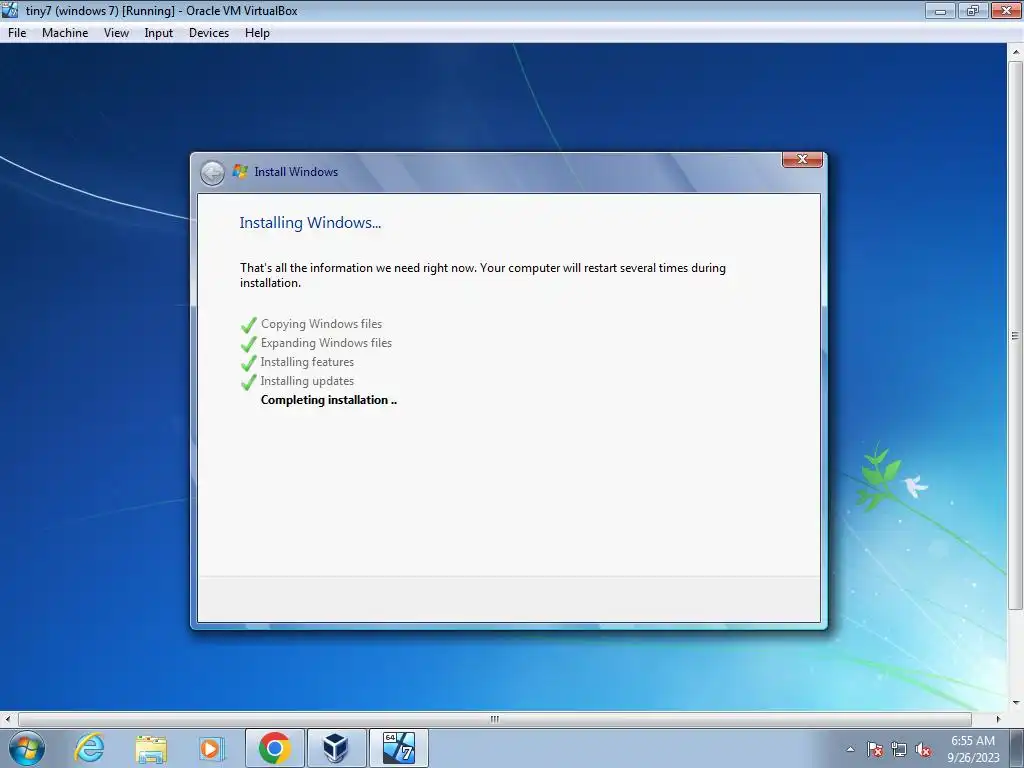This screenshot has width=1024, height=768.
Task: Click the vertical scrollbar down arrow
Action: tap(1016, 703)
